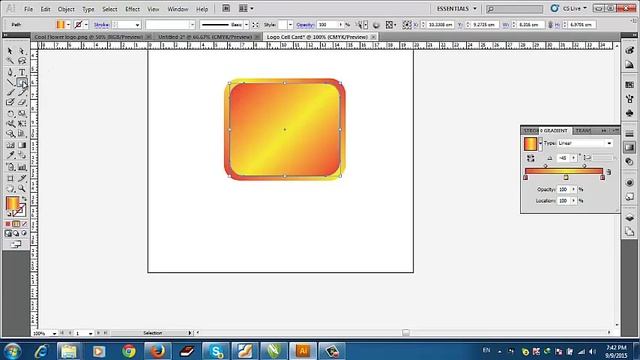The height and width of the screenshot is (360, 640).
Task: Open gradient Opacity value dropdown arrow
Action: [573, 189]
